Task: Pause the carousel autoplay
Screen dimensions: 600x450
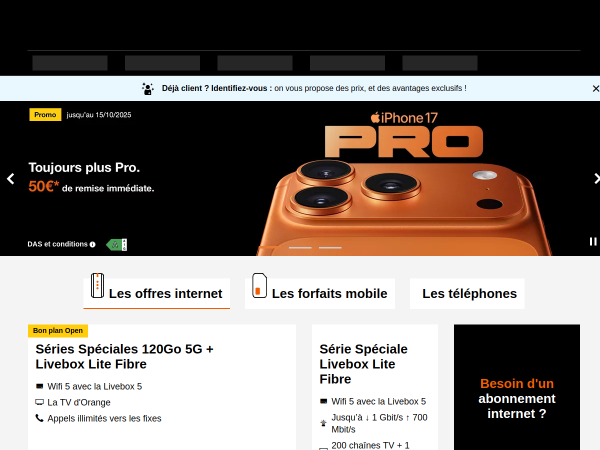Action: point(593,241)
